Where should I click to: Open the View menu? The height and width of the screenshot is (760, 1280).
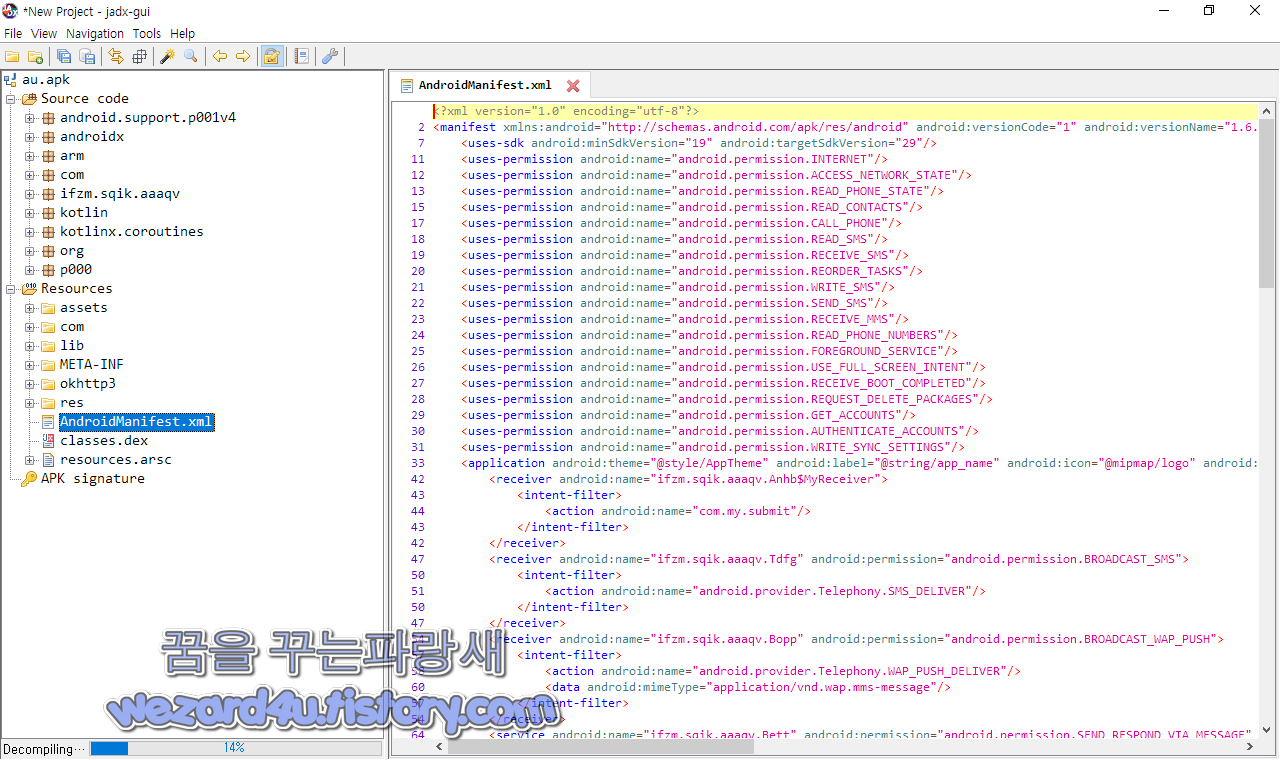coord(44,33)
